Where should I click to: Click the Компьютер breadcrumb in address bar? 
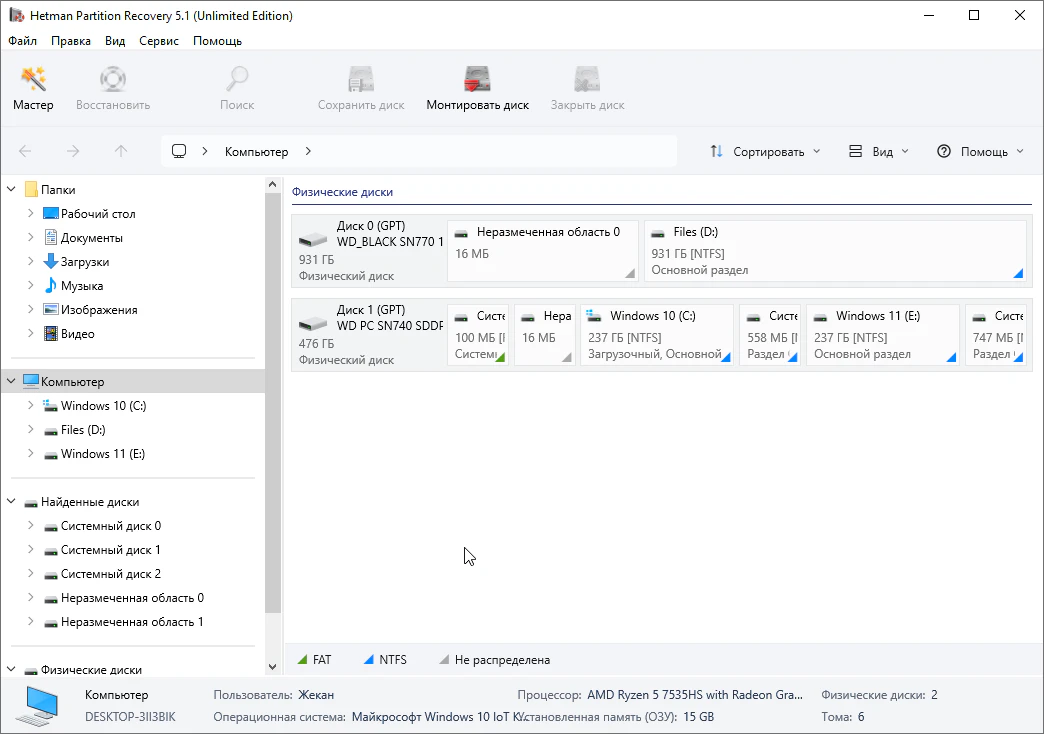(x=256, y=152)
